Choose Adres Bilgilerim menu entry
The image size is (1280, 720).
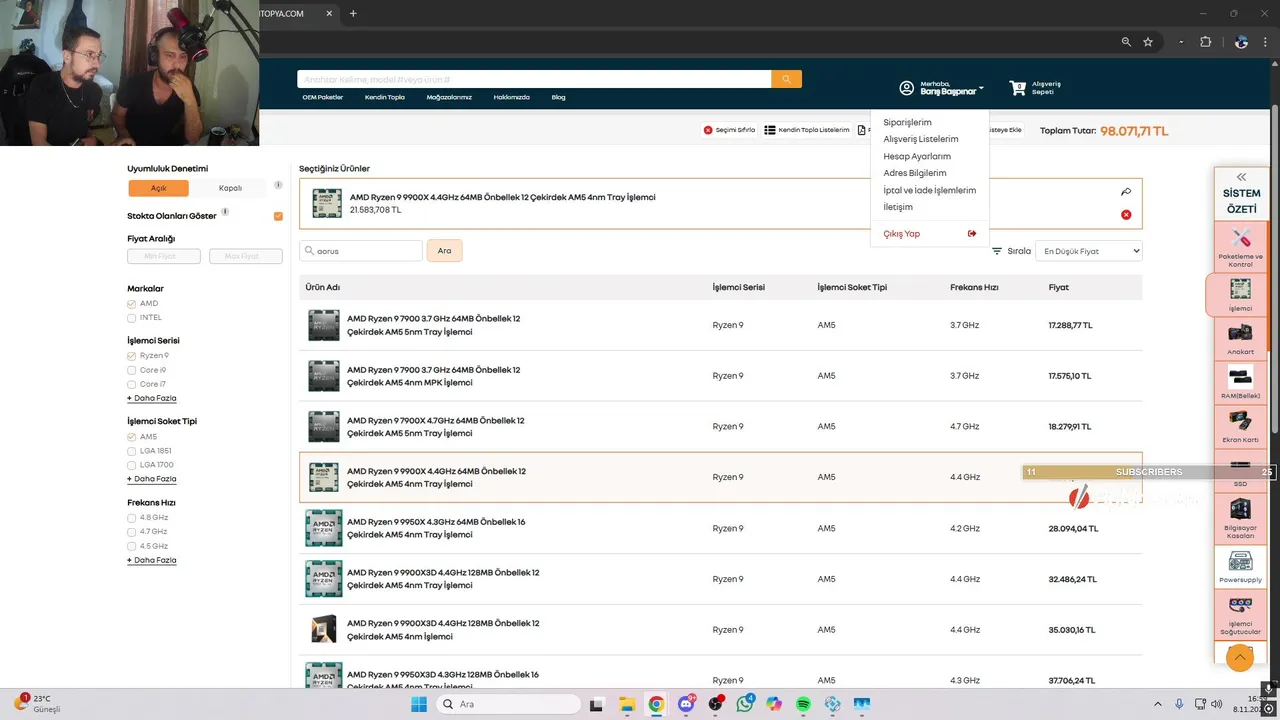point(915,173)
